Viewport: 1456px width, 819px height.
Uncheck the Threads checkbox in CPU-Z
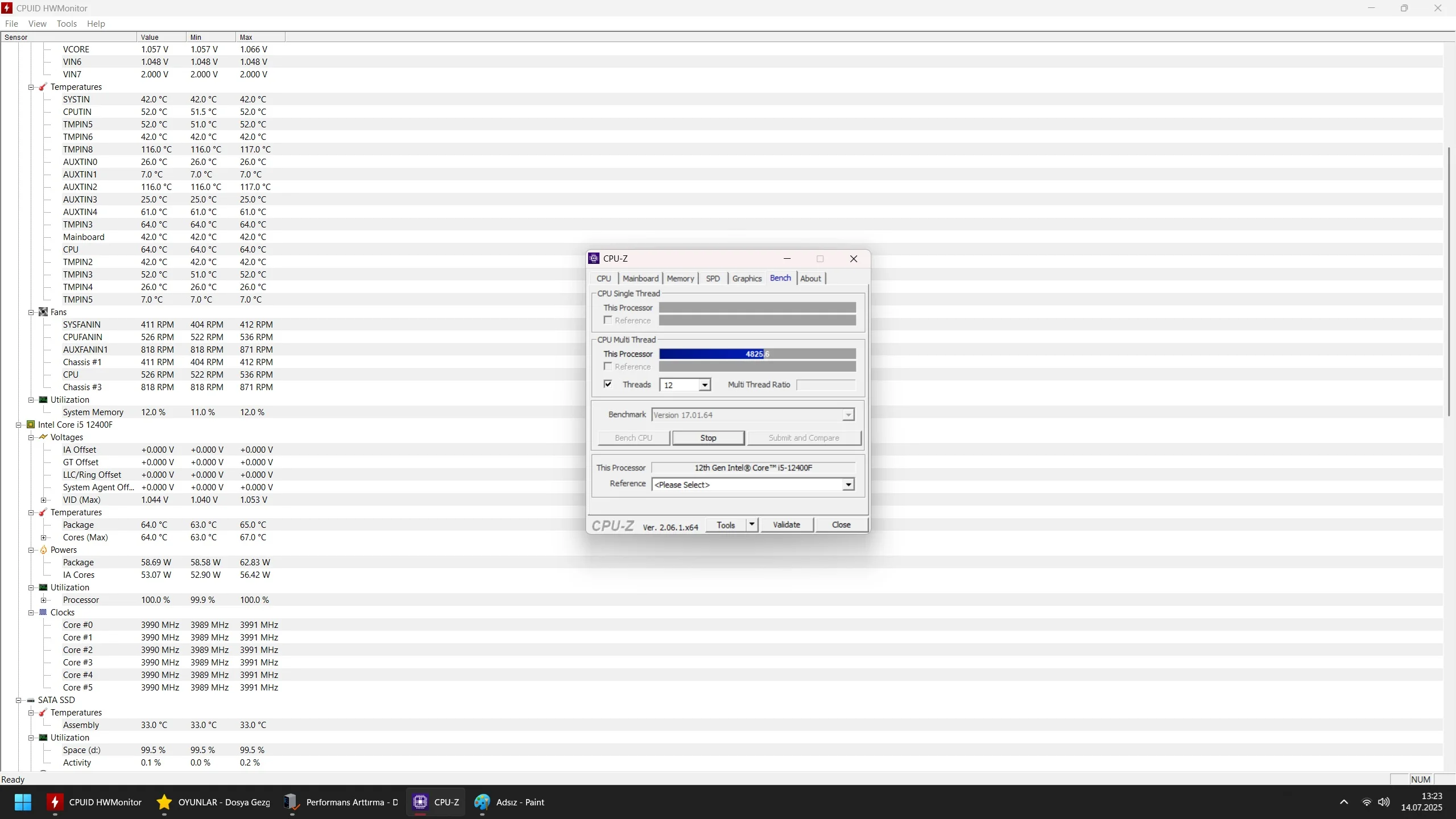click(x=608, y=384)
